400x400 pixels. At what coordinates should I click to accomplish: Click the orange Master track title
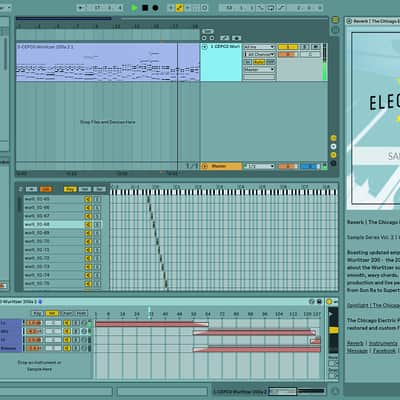point(221,166)
